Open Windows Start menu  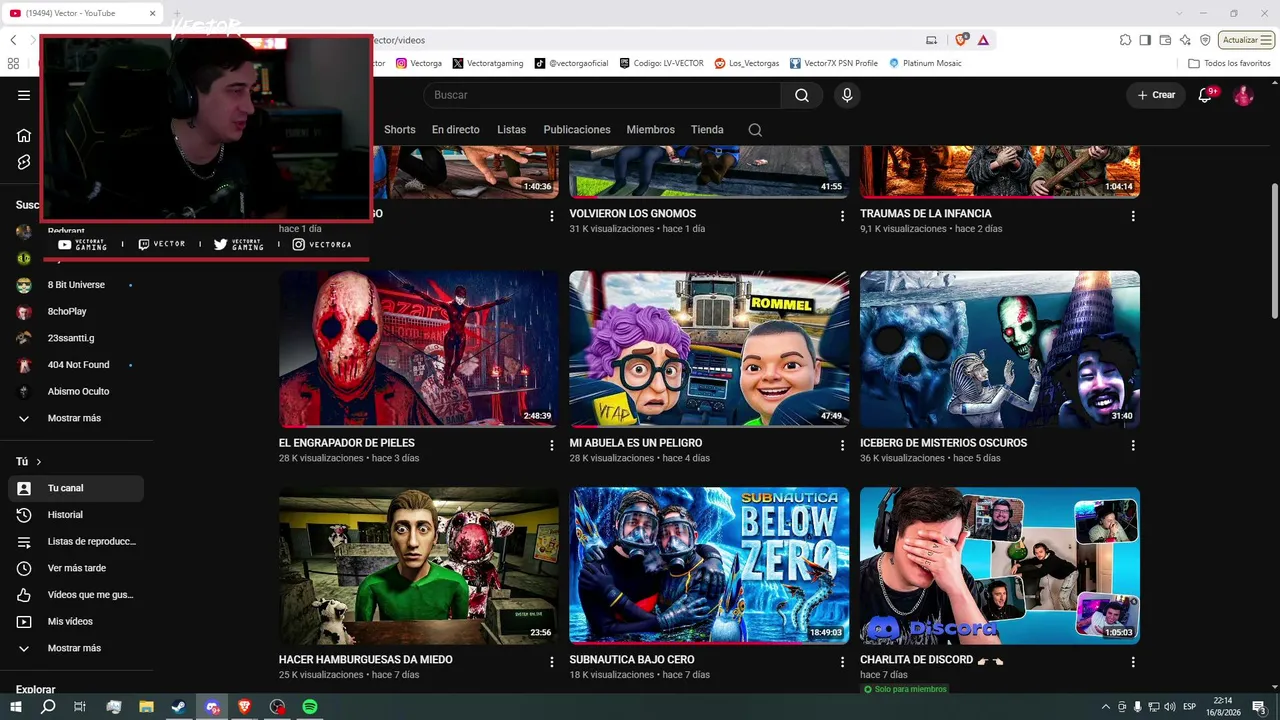pyautogui.click(x=16, y=707)
